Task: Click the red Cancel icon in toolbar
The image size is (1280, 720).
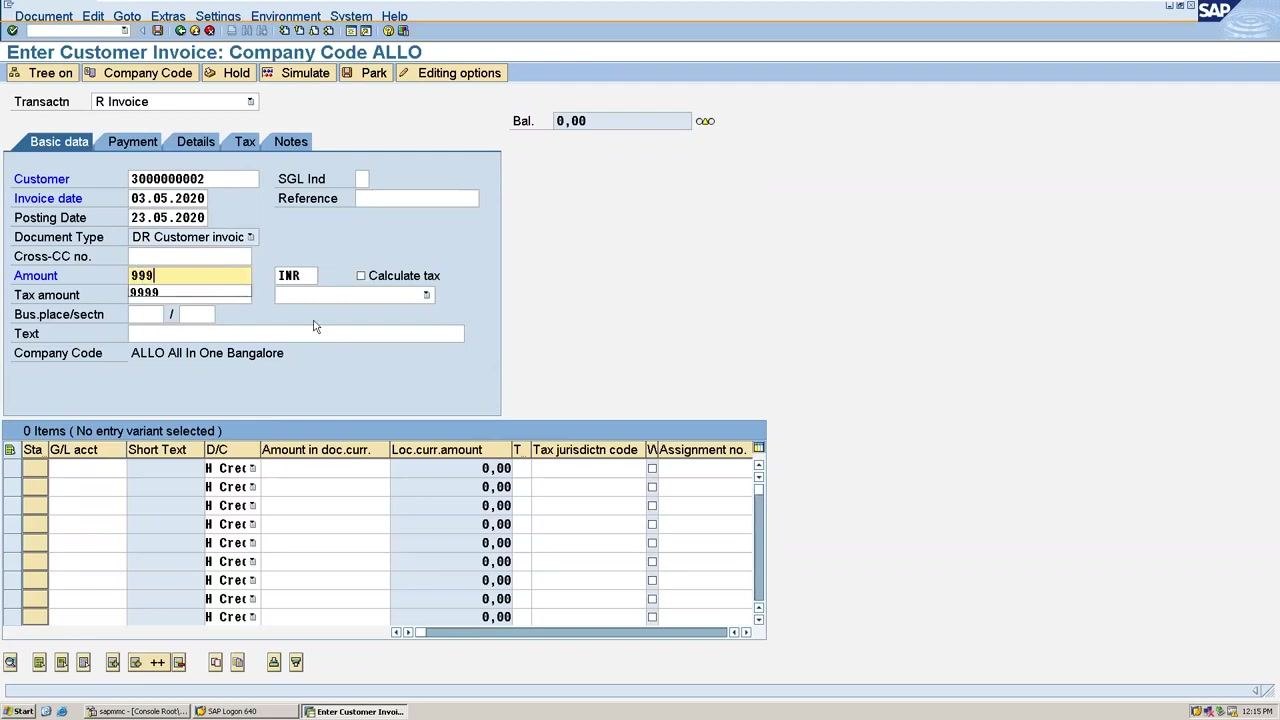Action: click(209, 31)
